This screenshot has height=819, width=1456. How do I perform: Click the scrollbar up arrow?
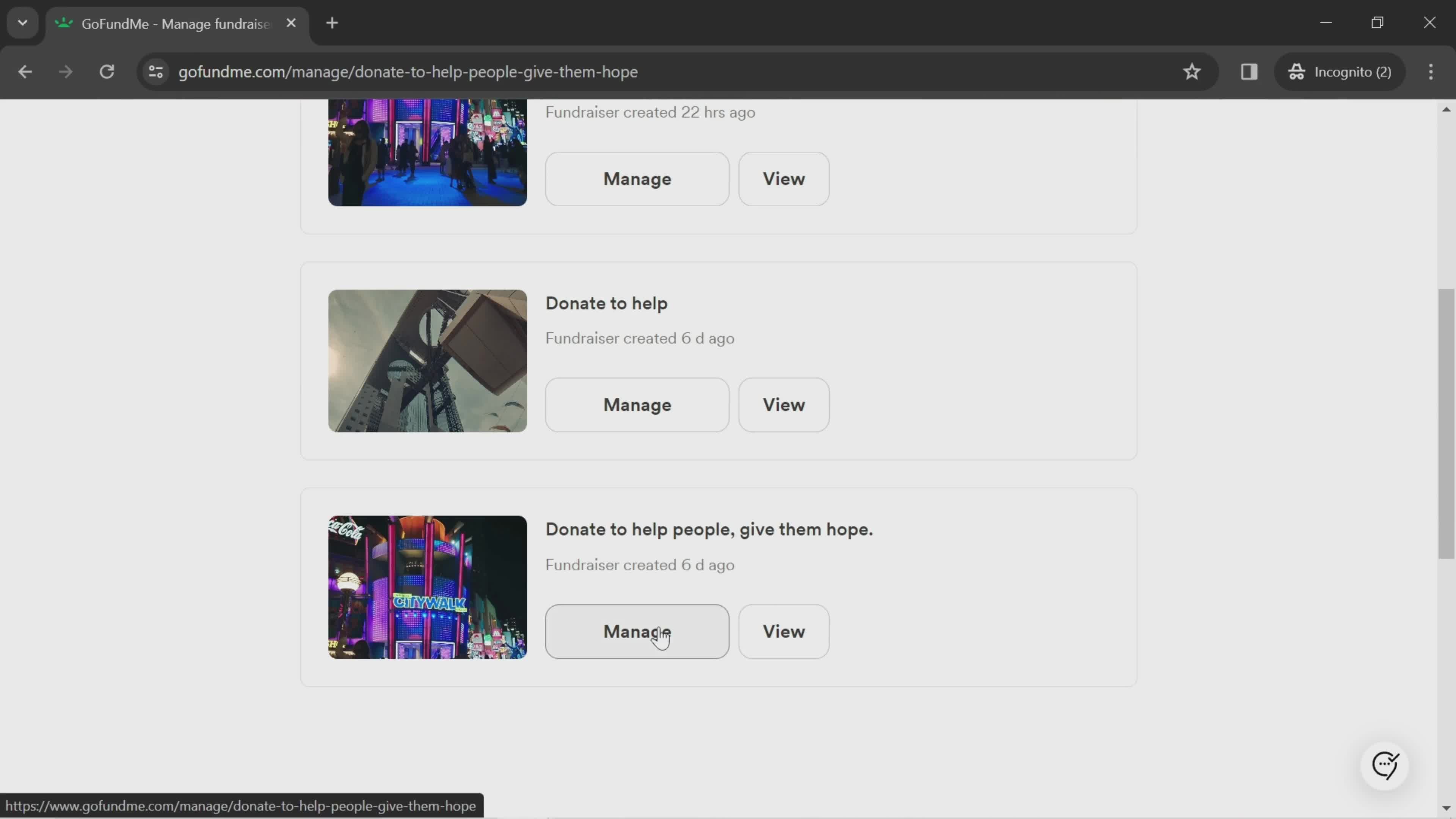pos(1446,109)
